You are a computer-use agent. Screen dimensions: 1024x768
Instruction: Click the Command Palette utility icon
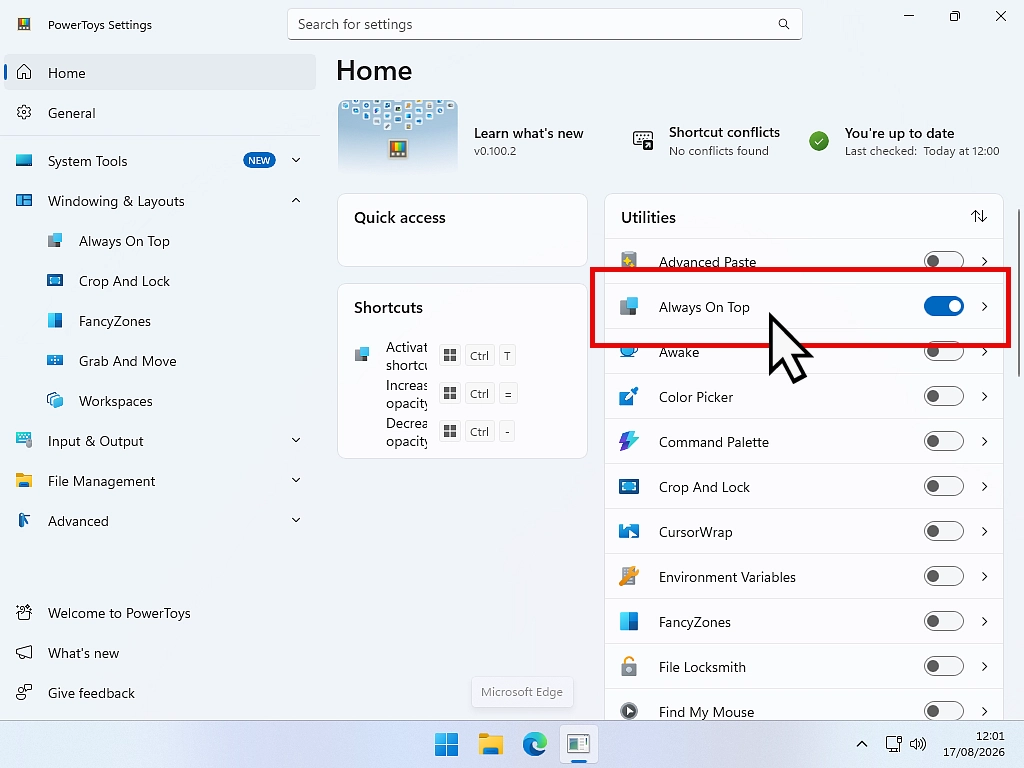pyautogui.click(x=628, y=441)
